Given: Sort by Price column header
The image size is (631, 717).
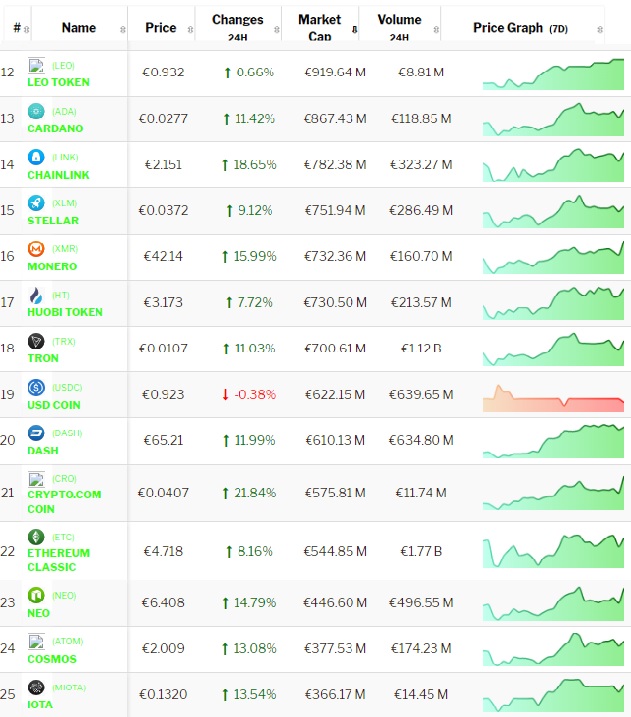Looking at the screenshot, I should coord(160,28).
